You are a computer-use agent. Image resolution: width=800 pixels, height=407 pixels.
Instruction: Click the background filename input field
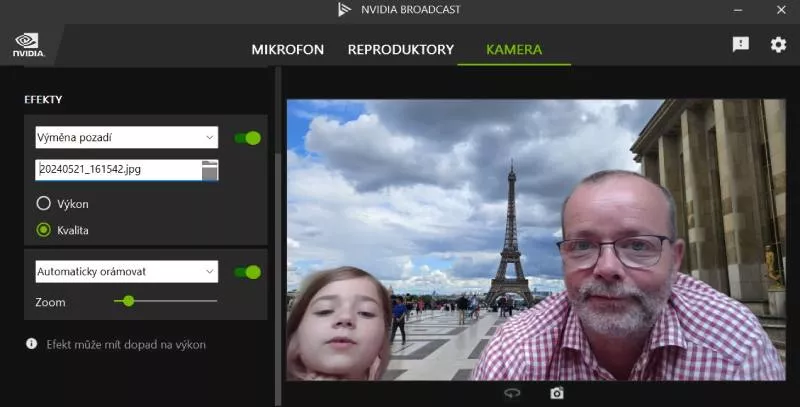click(x=115, y=170)
